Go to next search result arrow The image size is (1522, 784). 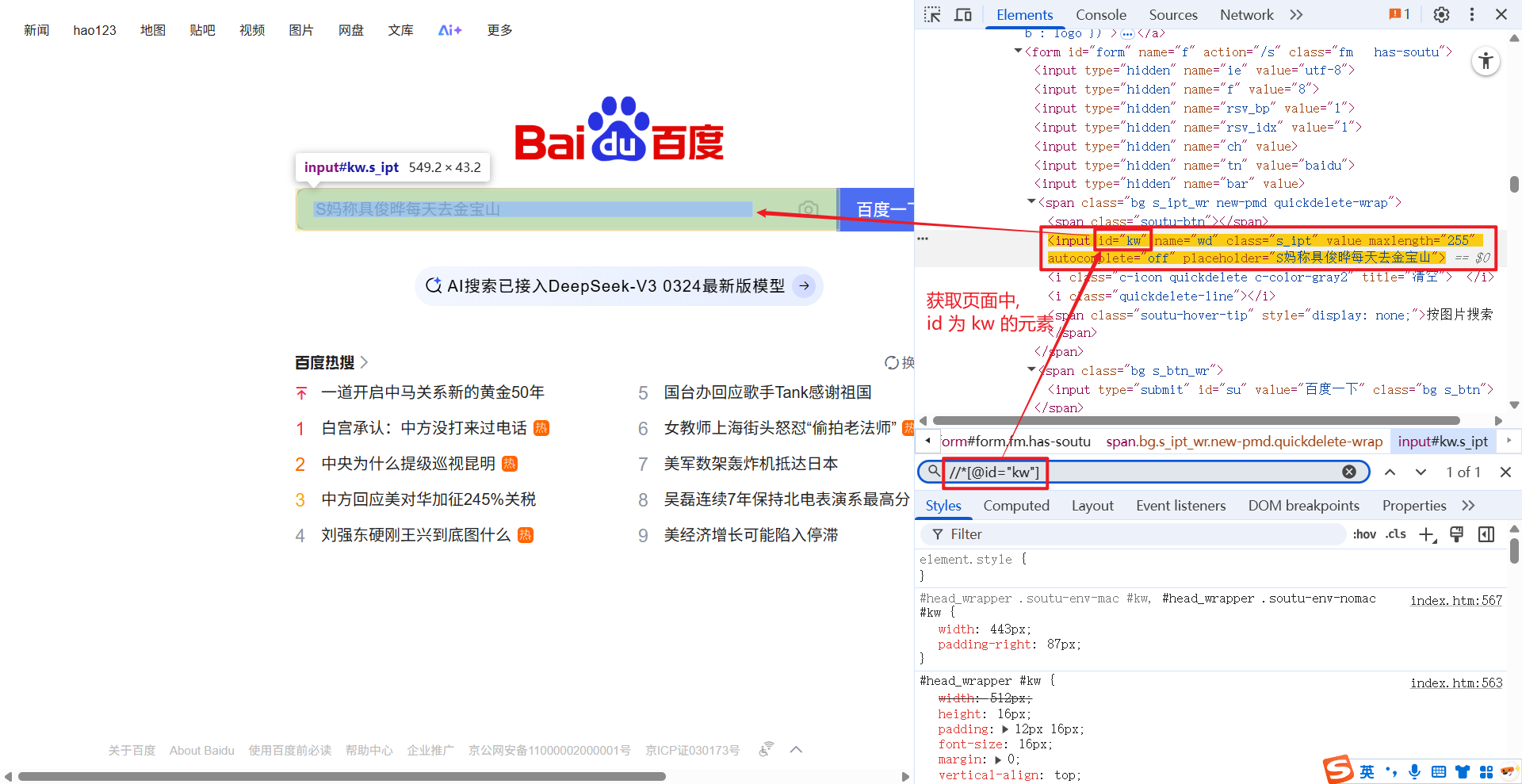tap(1421, 472)
